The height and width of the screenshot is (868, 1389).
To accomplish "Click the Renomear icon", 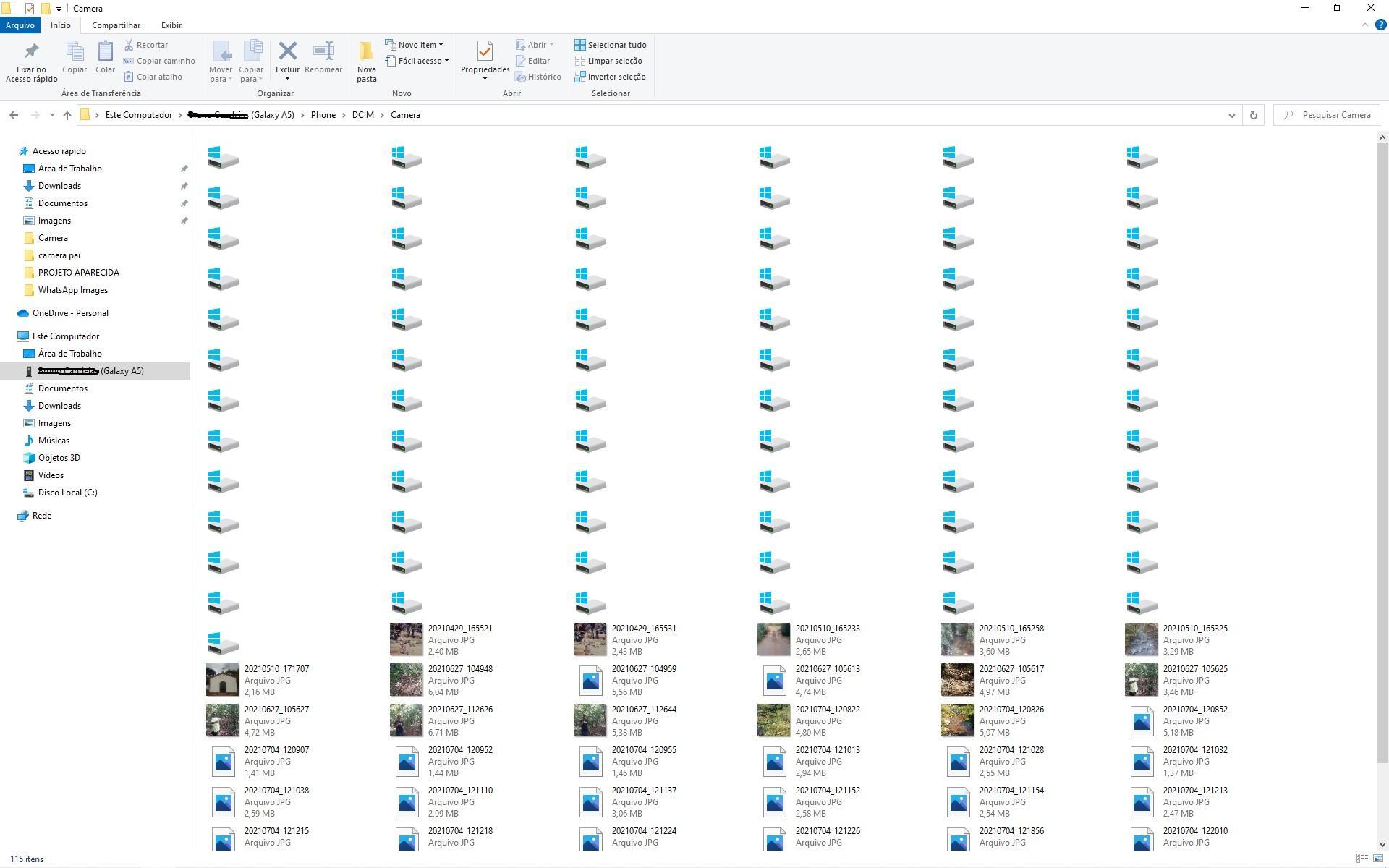I will click(323, 57).
